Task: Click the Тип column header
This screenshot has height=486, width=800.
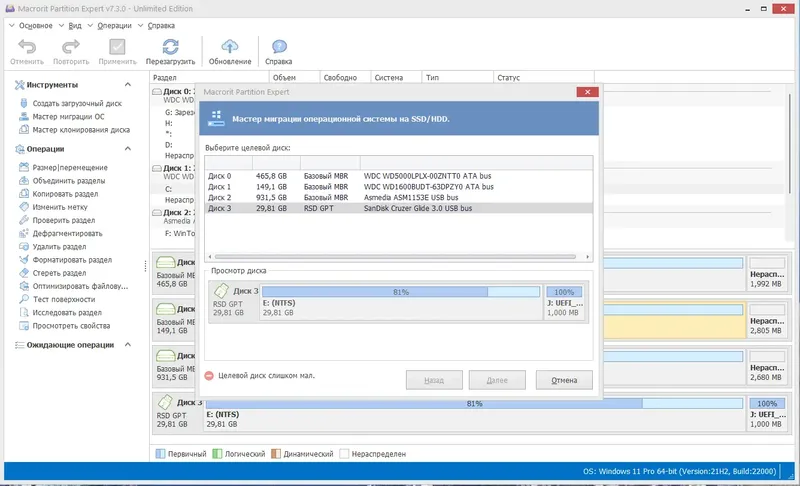Action: pos(458,78)
